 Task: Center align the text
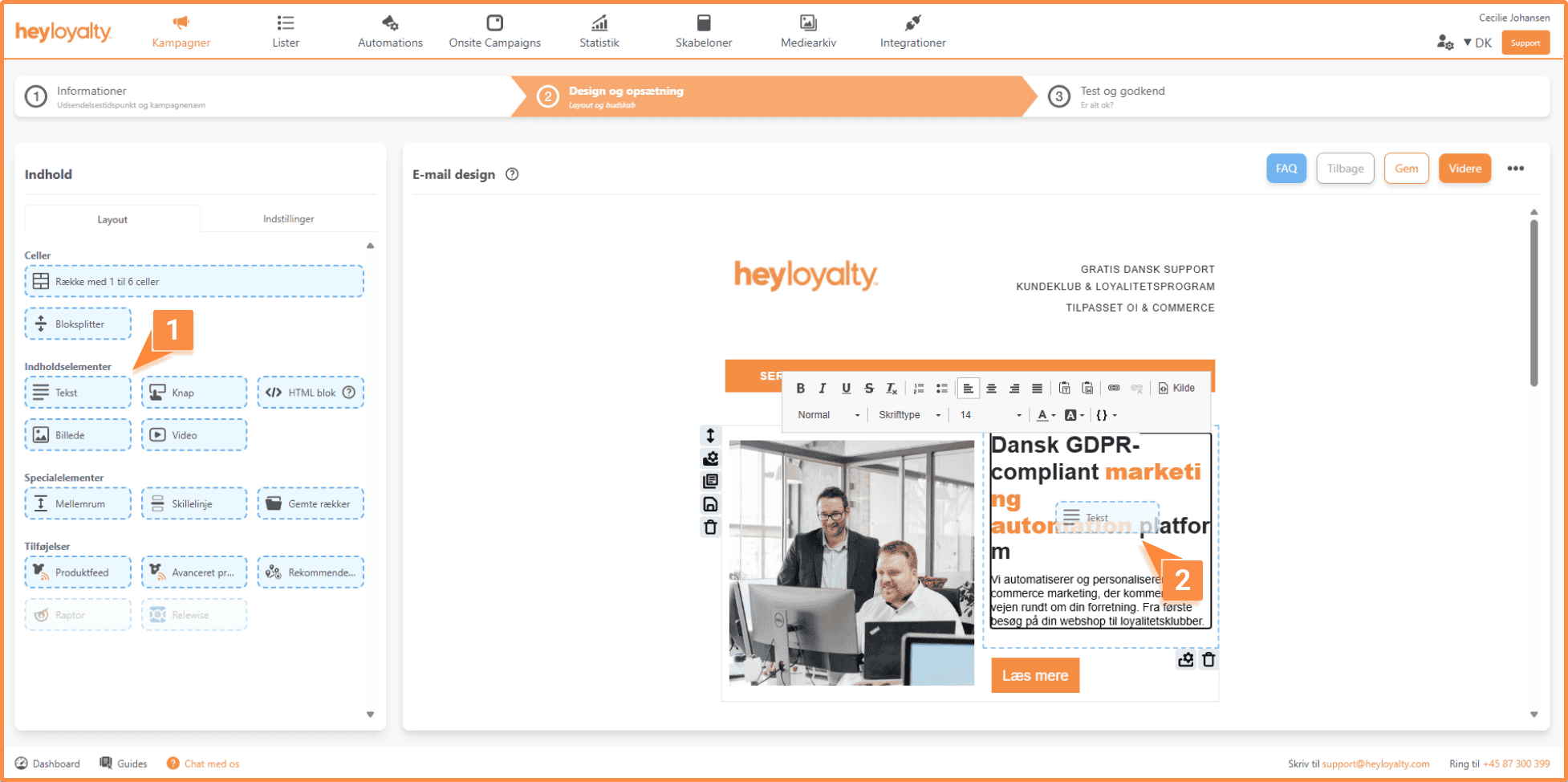(992, 389)
